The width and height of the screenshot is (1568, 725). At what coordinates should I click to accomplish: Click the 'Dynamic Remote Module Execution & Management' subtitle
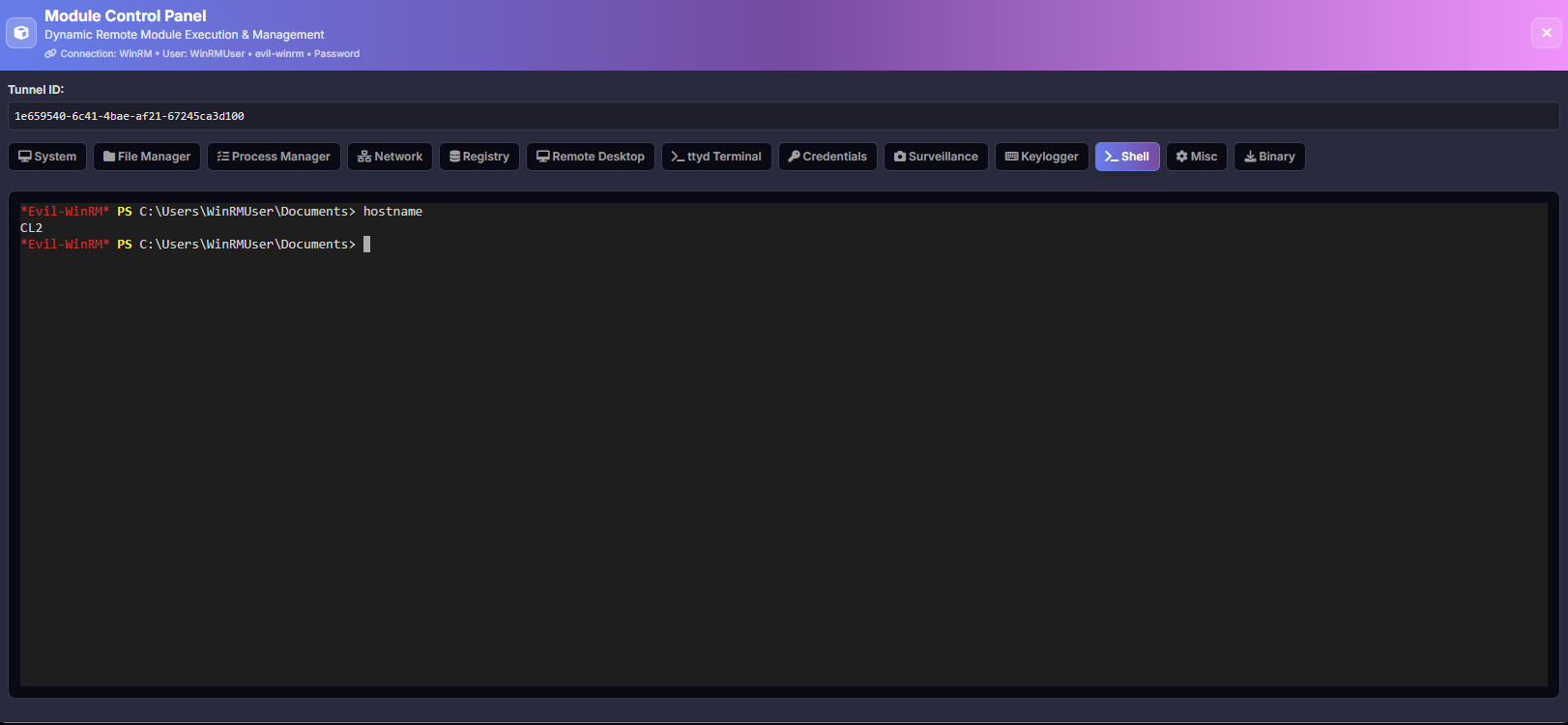[x=185, y=35]
